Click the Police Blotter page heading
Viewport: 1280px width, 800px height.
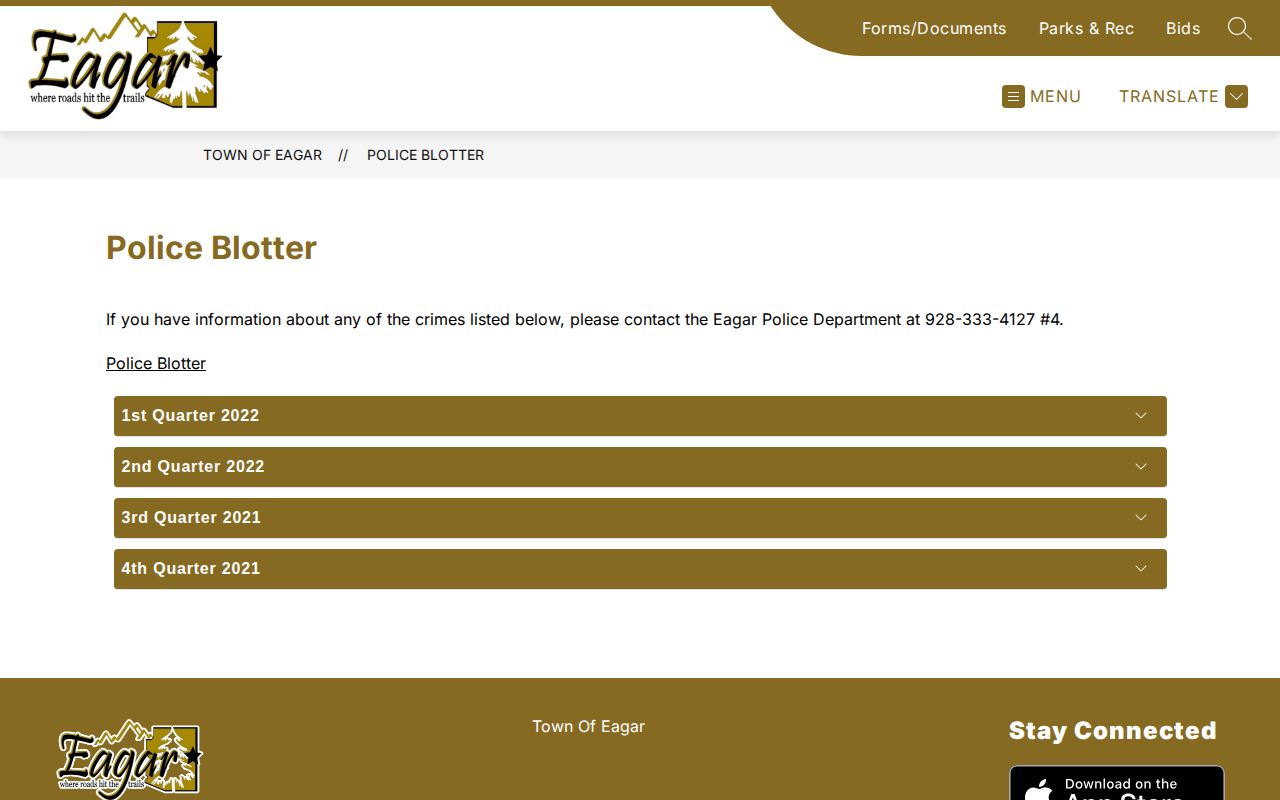(211, 248)
